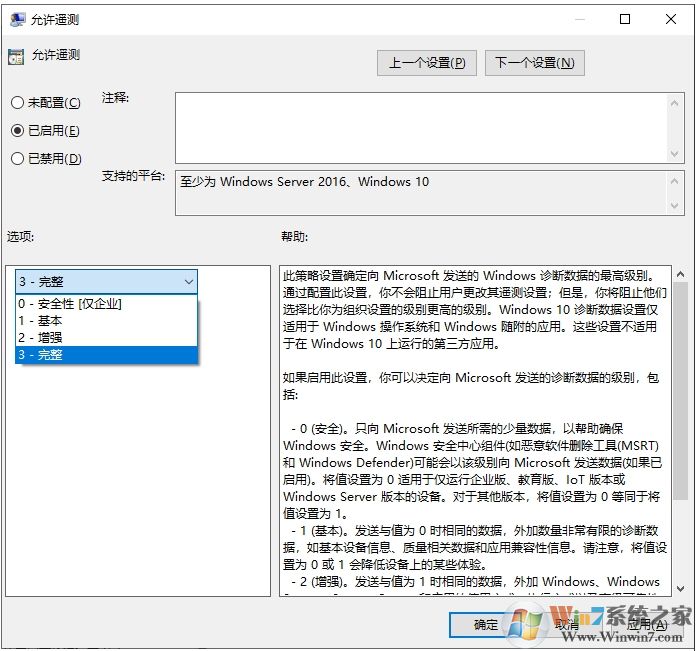699x651 pixels.
Task: Choose 2 - 增强 option
Action: (107, 338)
